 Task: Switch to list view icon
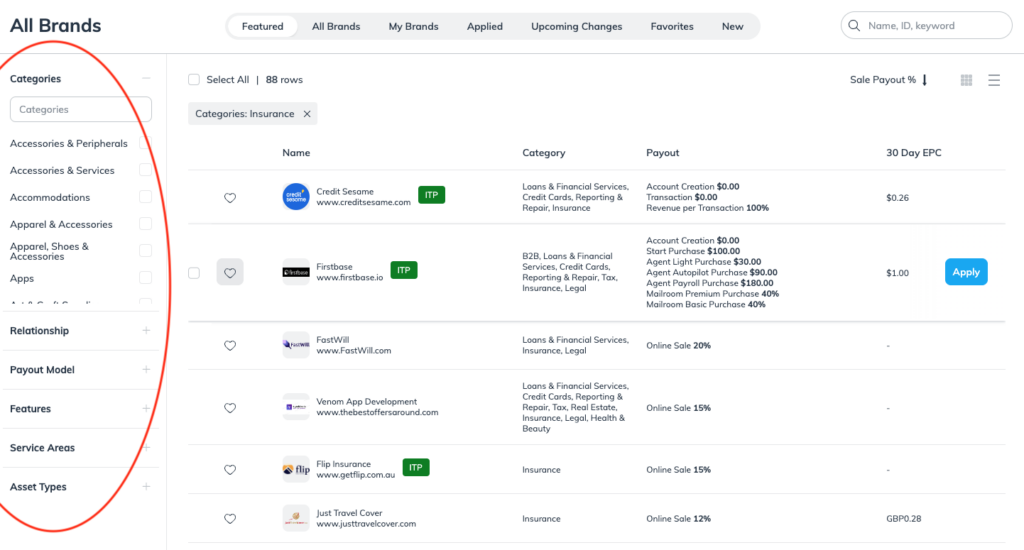coord(994,80)
